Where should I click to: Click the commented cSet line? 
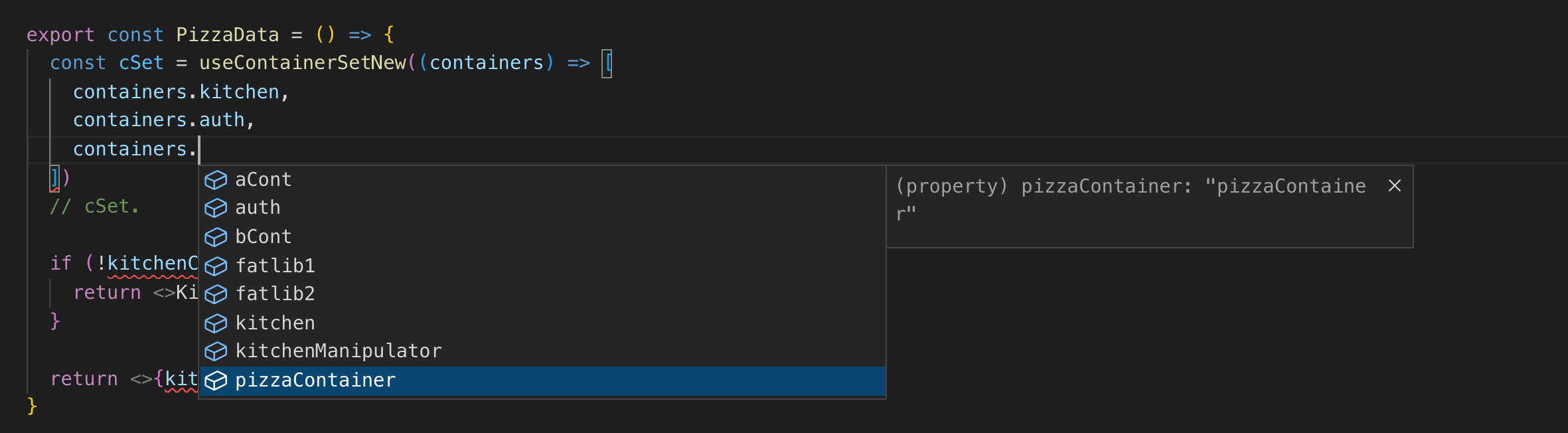[x=94, y=206]
